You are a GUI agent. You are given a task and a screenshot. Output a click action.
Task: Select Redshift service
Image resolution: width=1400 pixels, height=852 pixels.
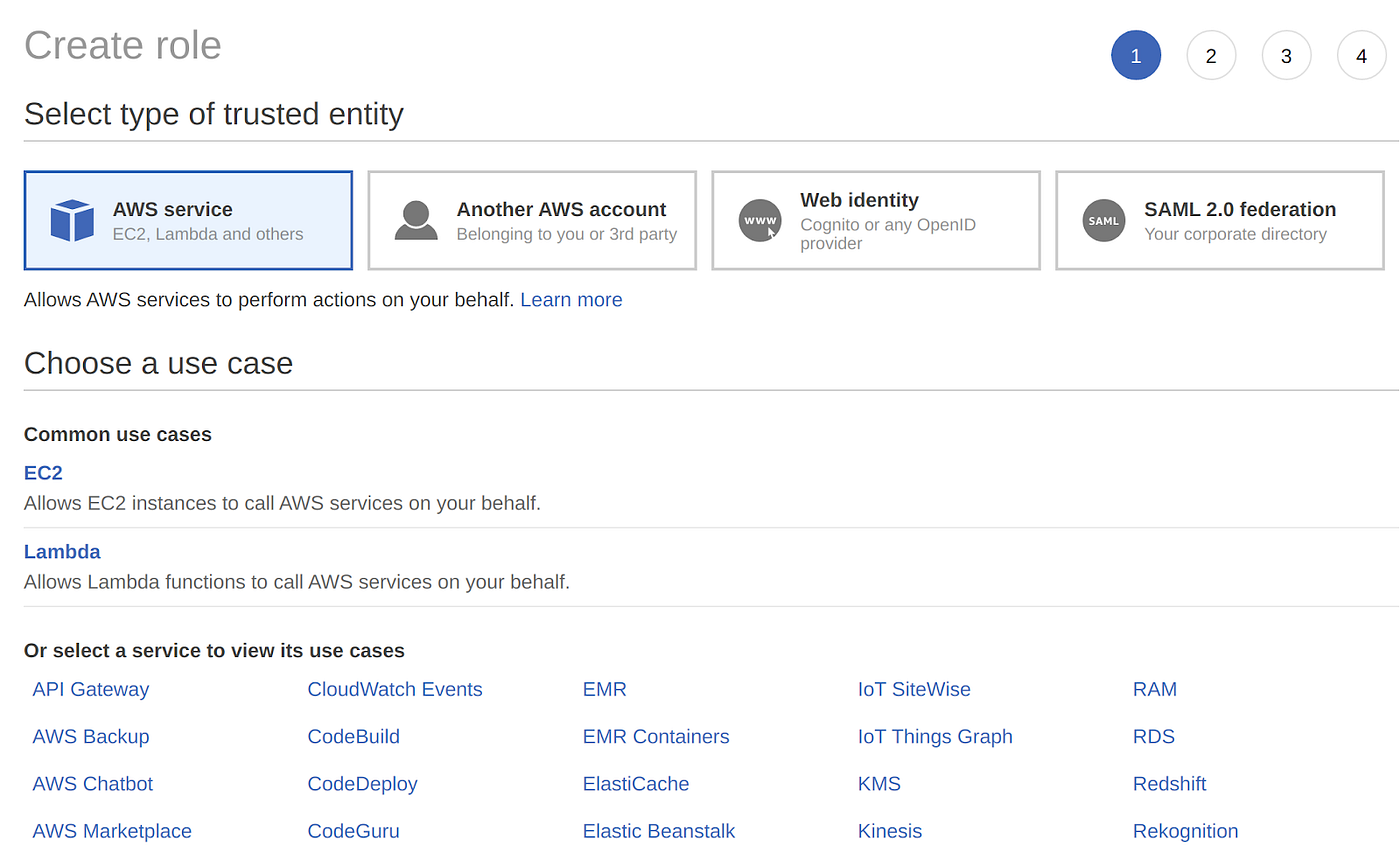click(x=1170, y=784)
